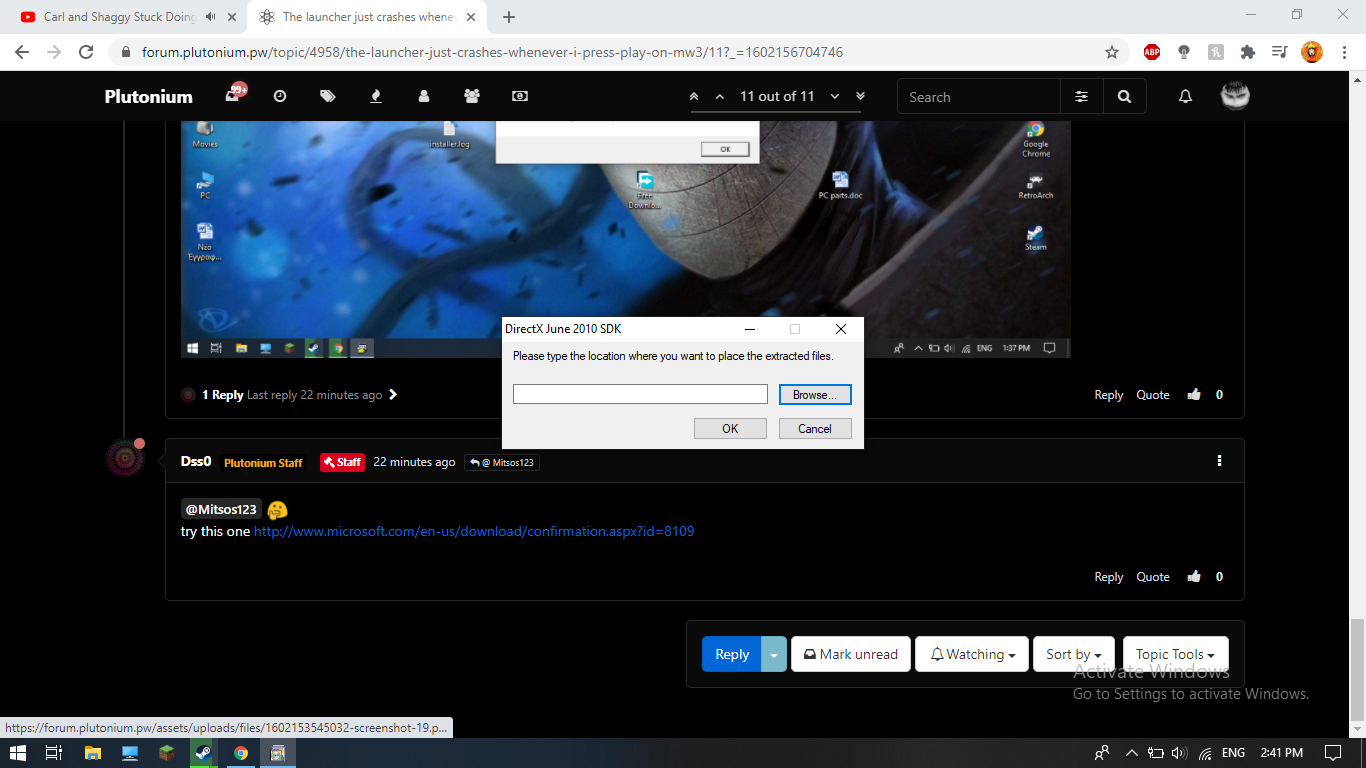Quote the screenshot post
This screenshot has width=1366, height=768.
point(1153,395)
